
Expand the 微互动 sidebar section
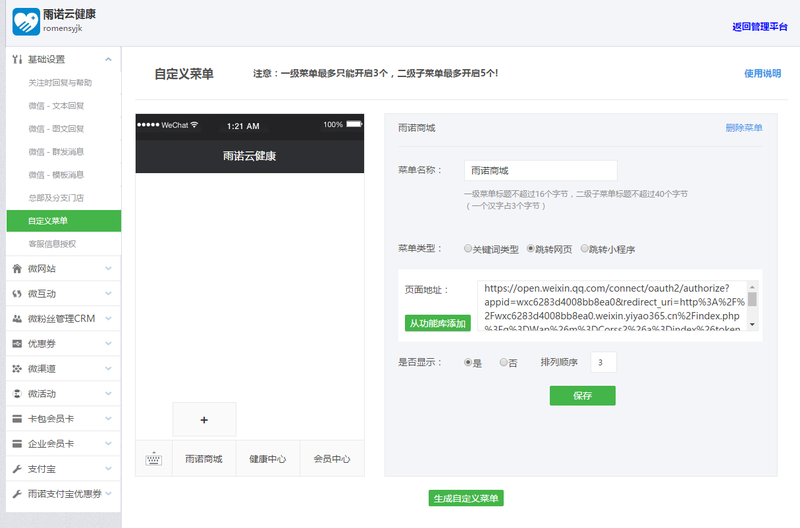coord(108,294)
